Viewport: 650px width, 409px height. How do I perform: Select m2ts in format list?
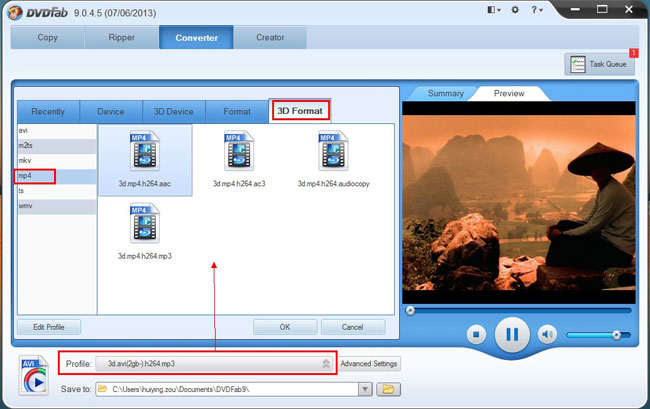[x=57, y=145]
